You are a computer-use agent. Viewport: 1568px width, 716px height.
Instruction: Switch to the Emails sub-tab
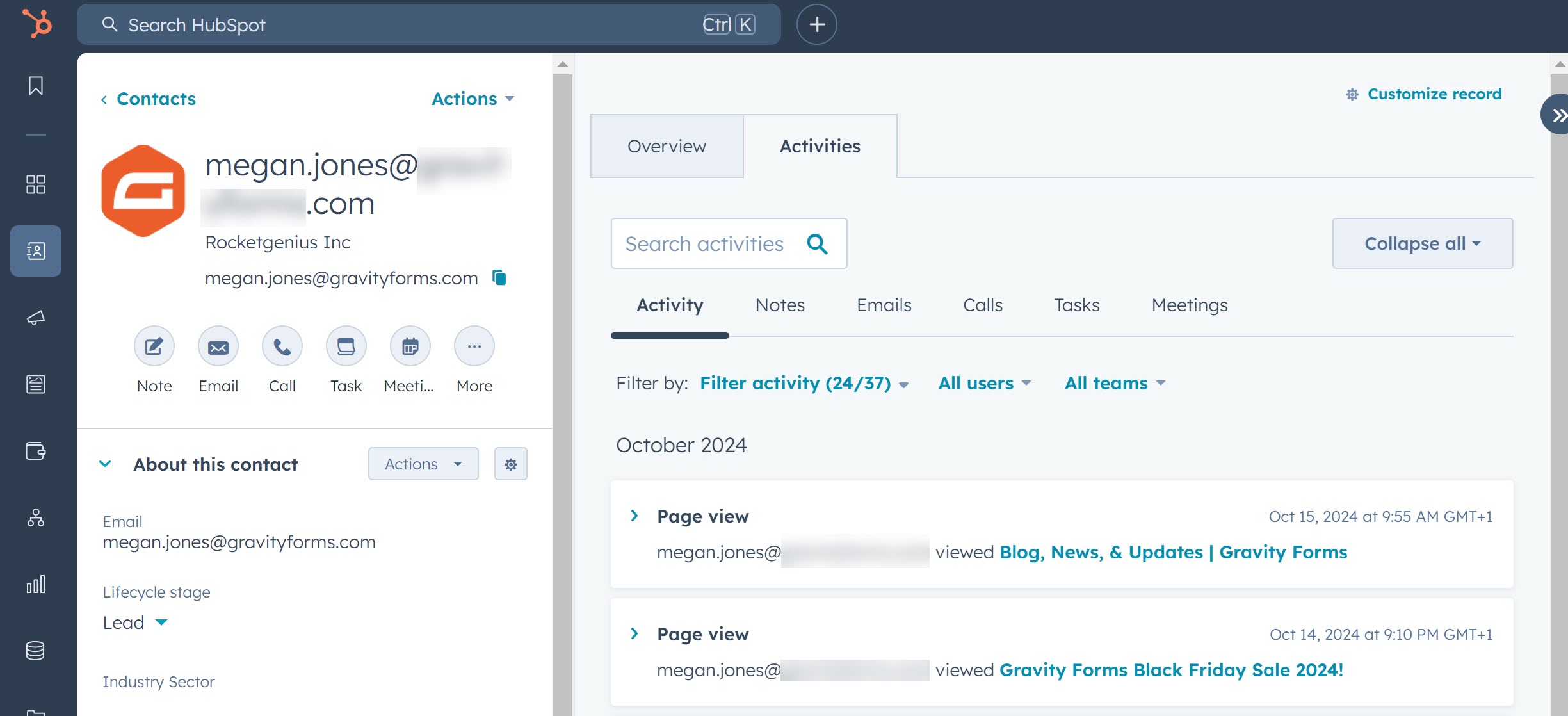tap(884, 305)
